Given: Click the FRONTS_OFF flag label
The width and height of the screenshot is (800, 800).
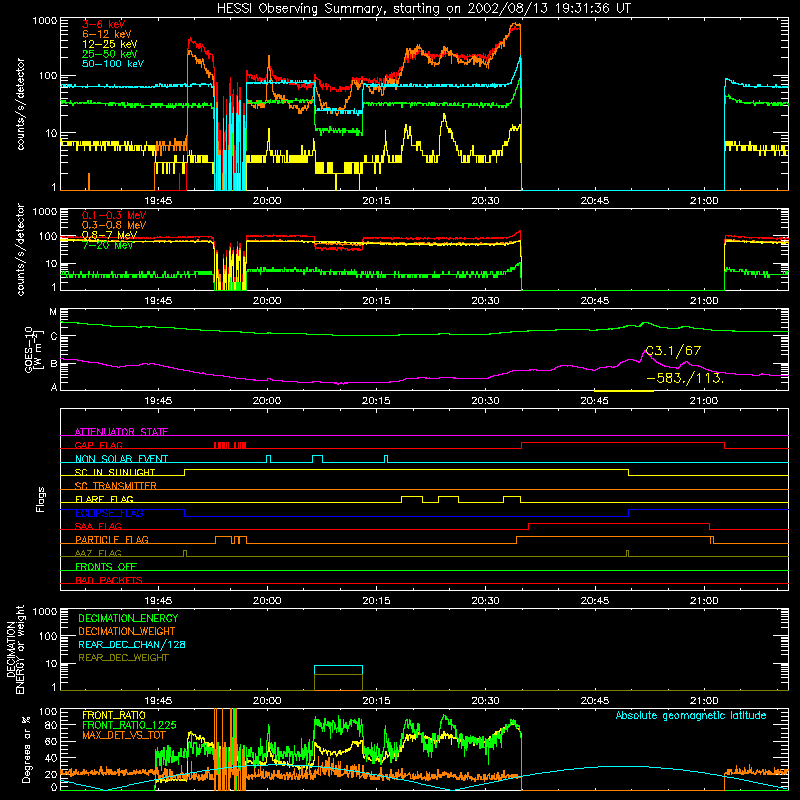Looking at the screenshot, I should pyautogui.click(x=106, y=566).
